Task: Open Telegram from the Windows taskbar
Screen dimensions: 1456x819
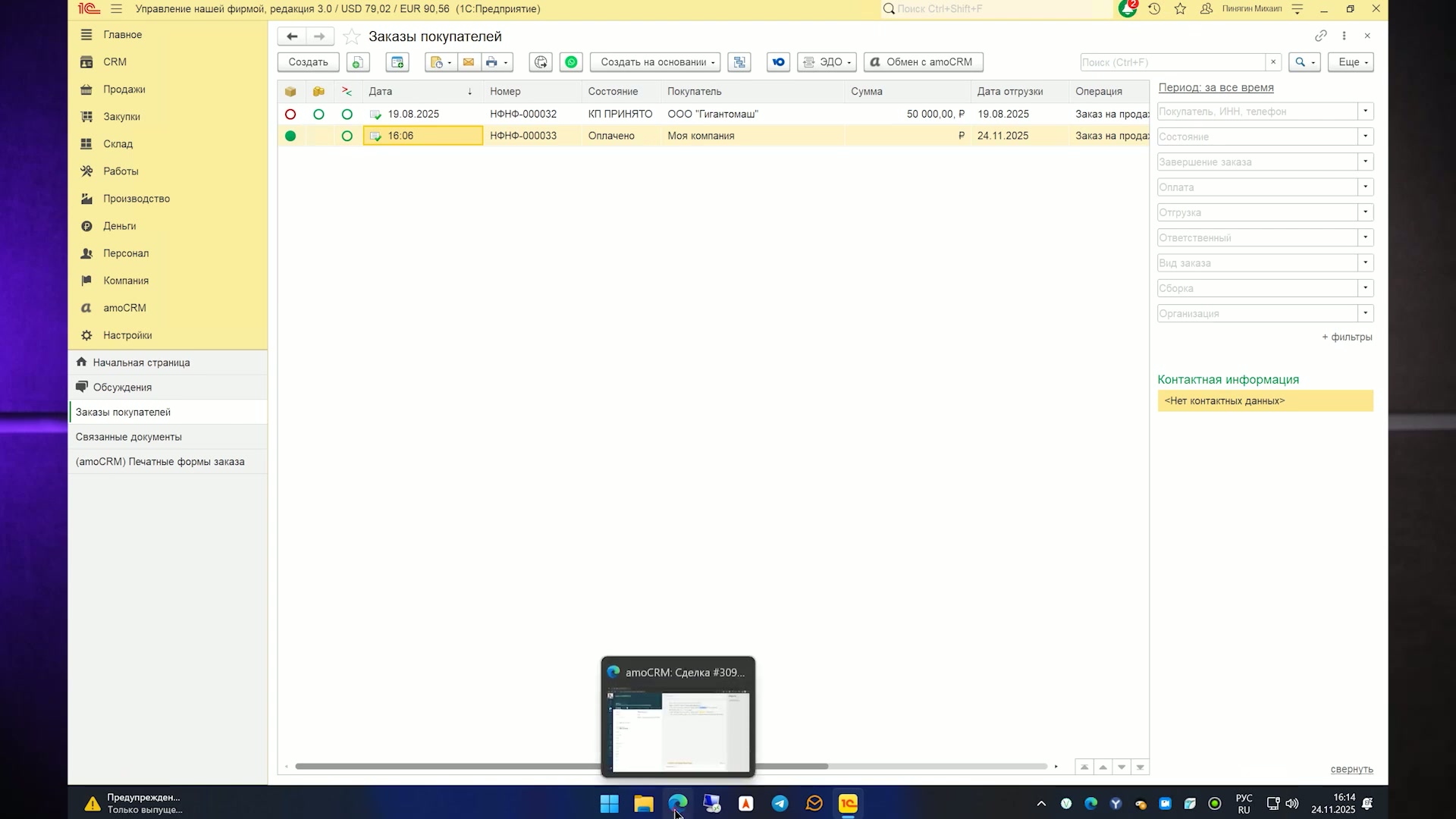Action: point(780,803)
